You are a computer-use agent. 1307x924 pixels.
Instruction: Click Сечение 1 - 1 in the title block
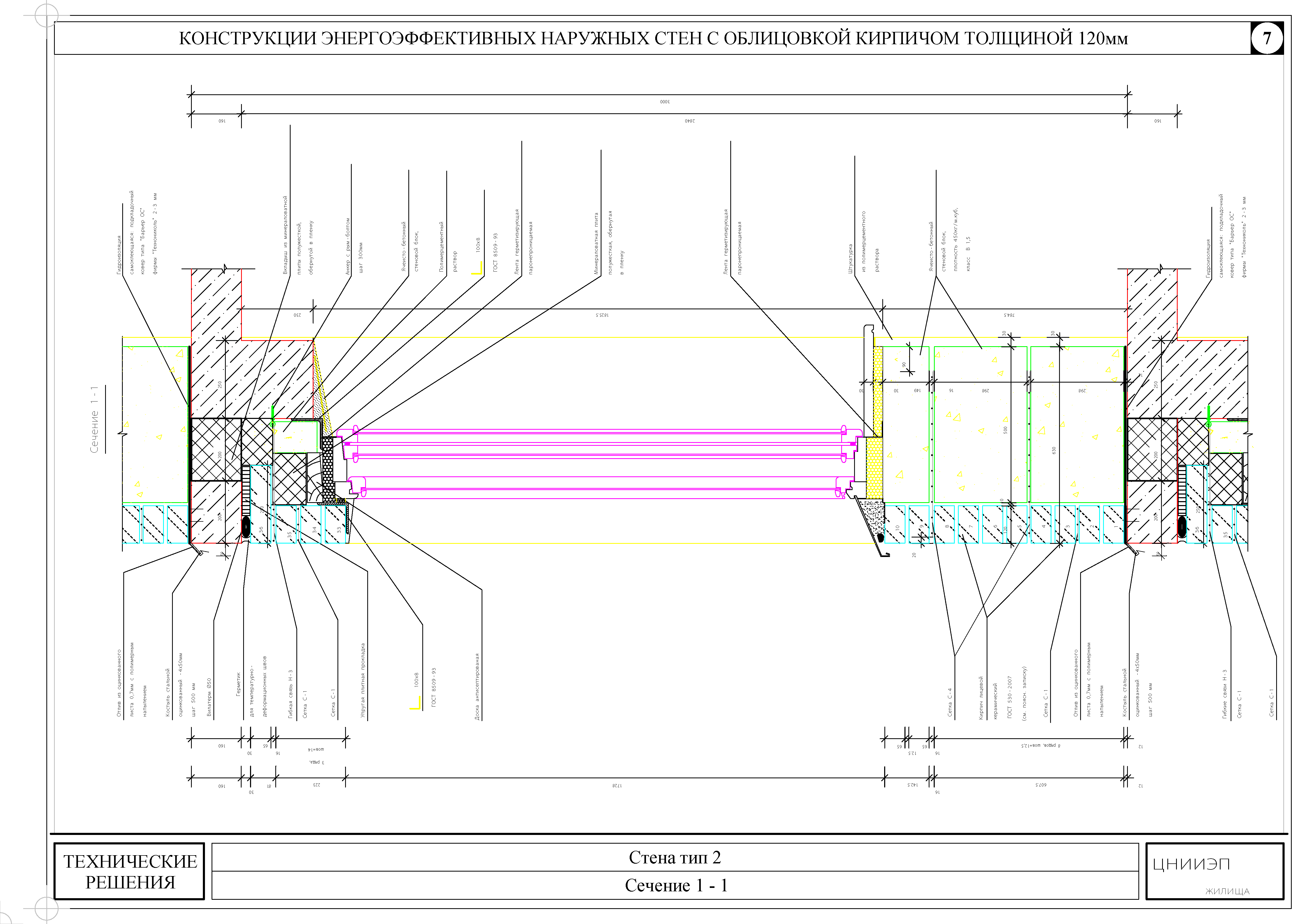[x=676, y=885]
